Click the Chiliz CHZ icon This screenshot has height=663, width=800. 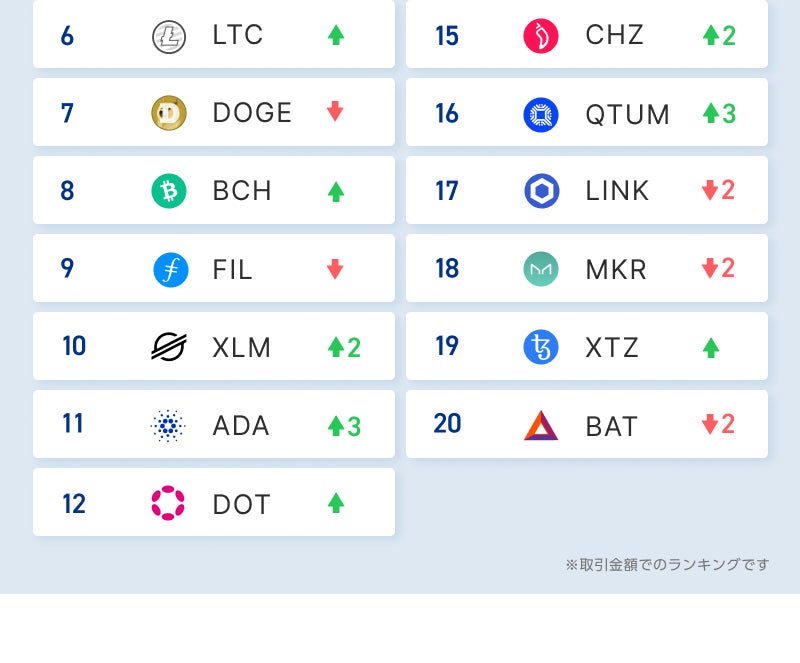click(541, 36)
